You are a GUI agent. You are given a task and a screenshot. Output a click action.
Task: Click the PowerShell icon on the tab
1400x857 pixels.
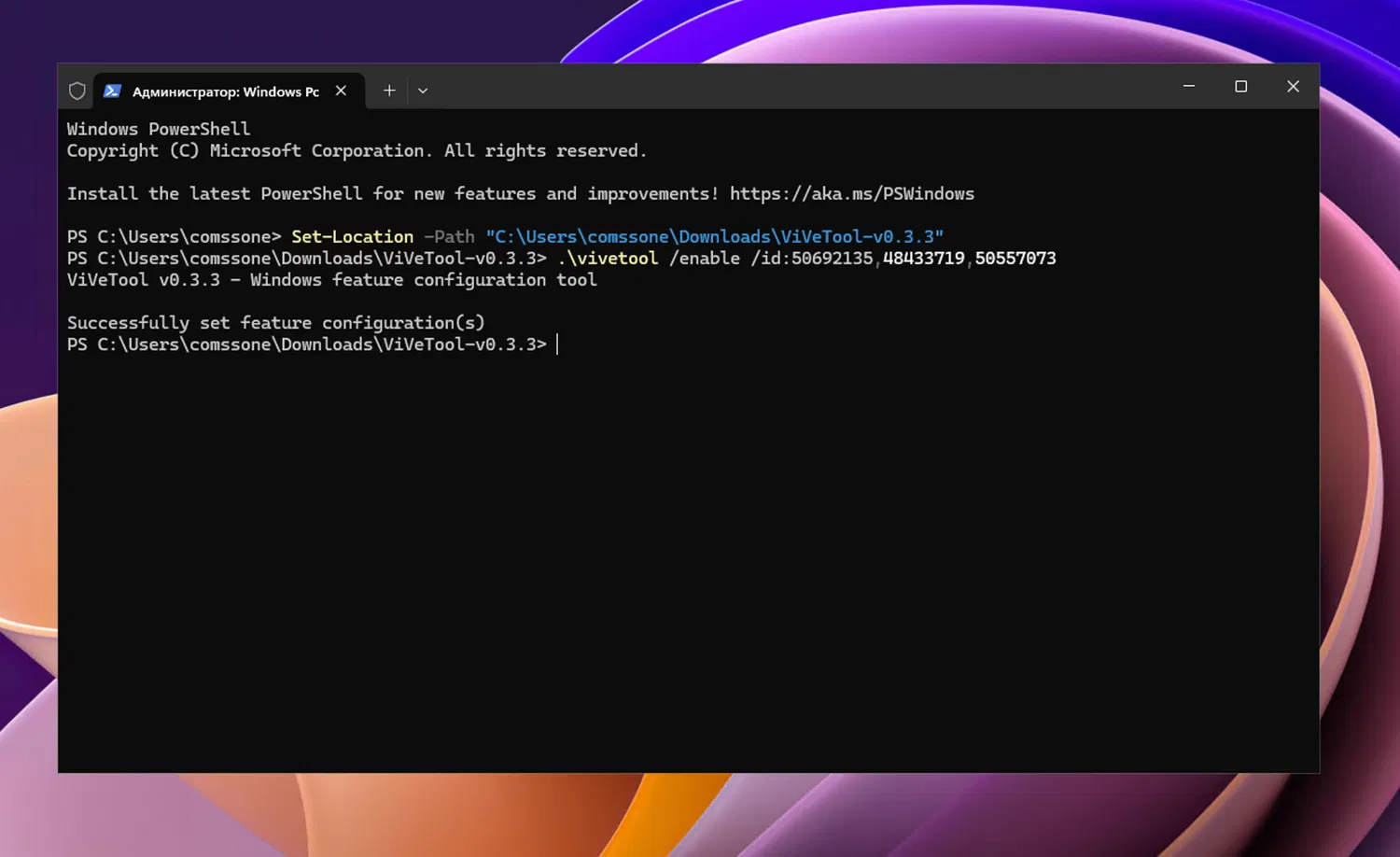(113, 91)
